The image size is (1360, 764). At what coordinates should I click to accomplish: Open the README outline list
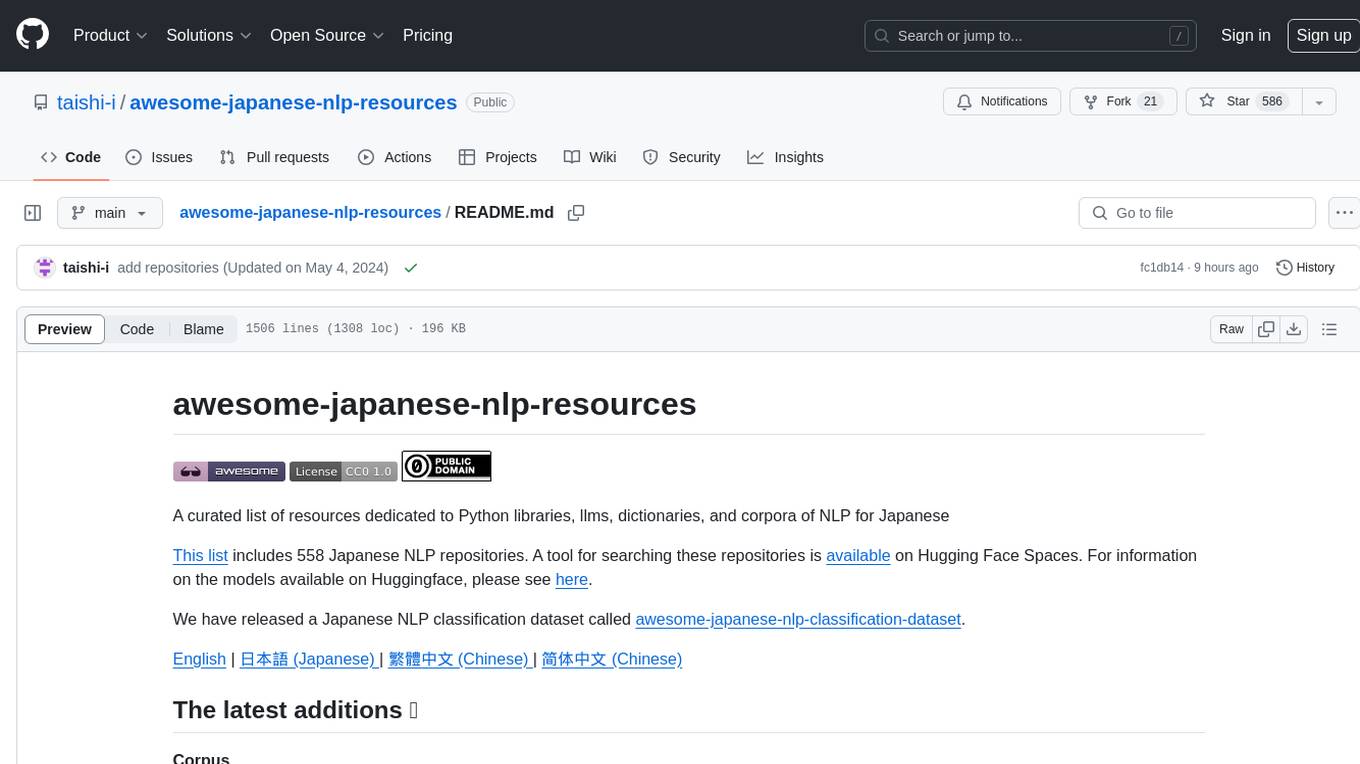[1329, 329]
